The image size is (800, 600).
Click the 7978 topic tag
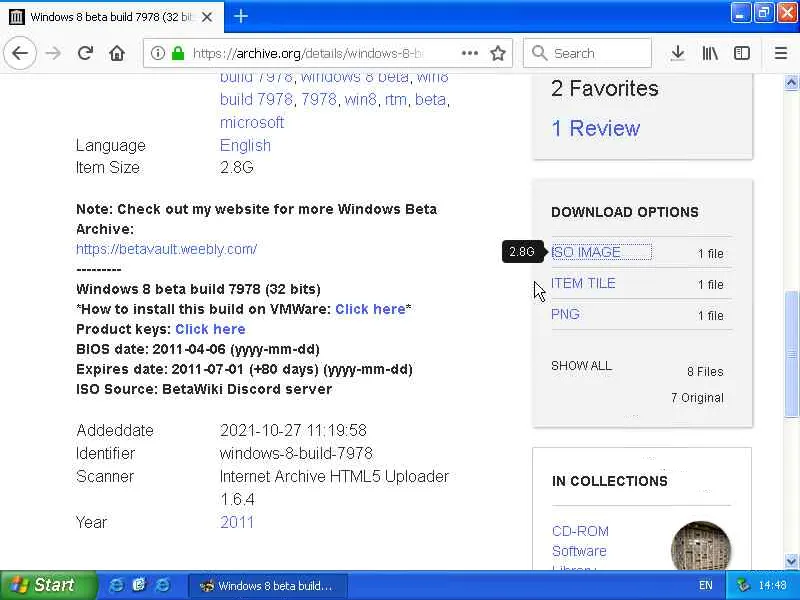pos(318,99)
